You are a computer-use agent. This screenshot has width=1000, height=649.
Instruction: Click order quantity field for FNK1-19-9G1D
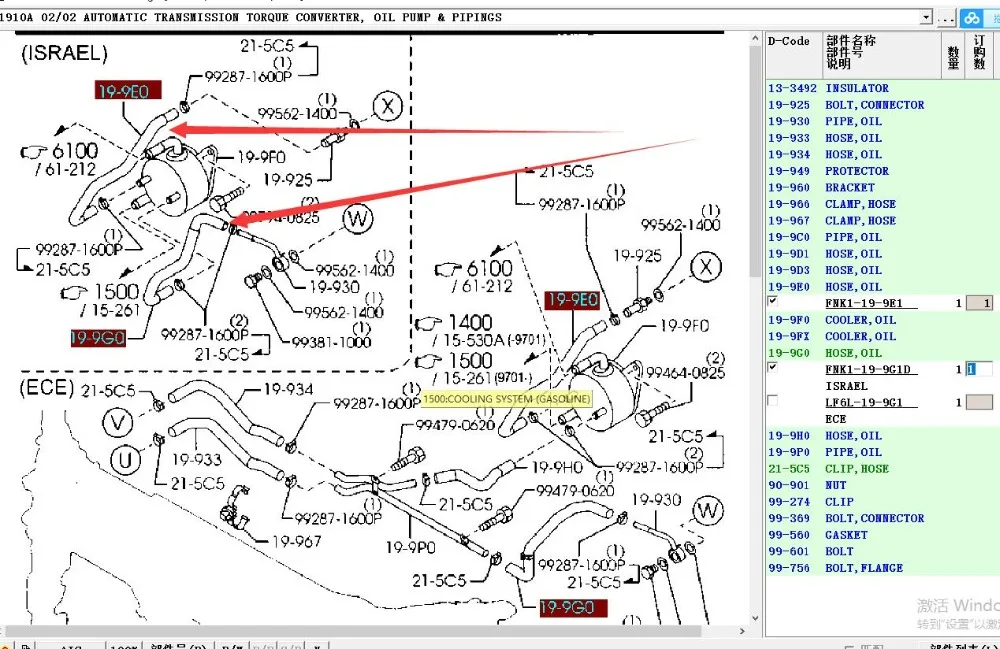(x=979, y=369)
